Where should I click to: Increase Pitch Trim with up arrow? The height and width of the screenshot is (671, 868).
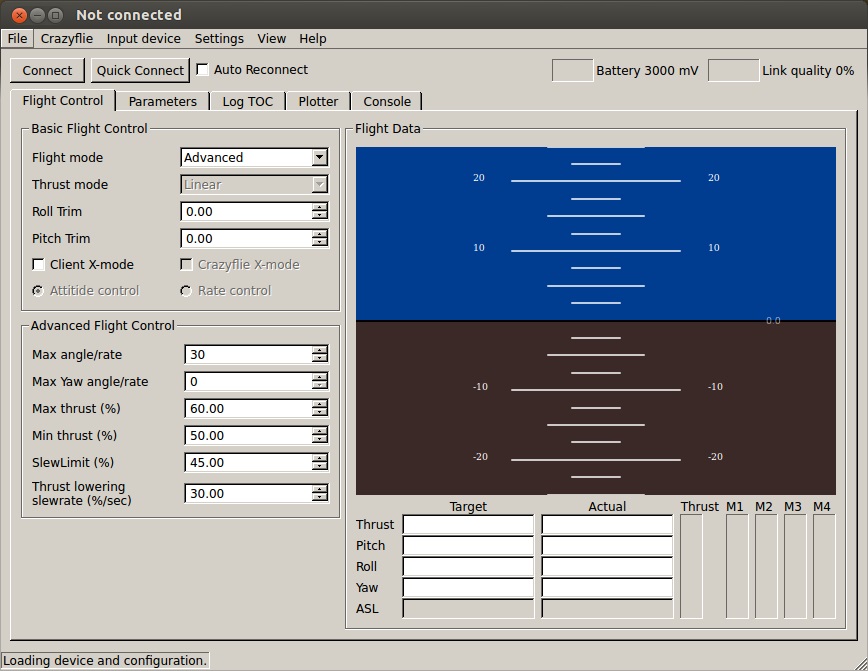point(319,234)
